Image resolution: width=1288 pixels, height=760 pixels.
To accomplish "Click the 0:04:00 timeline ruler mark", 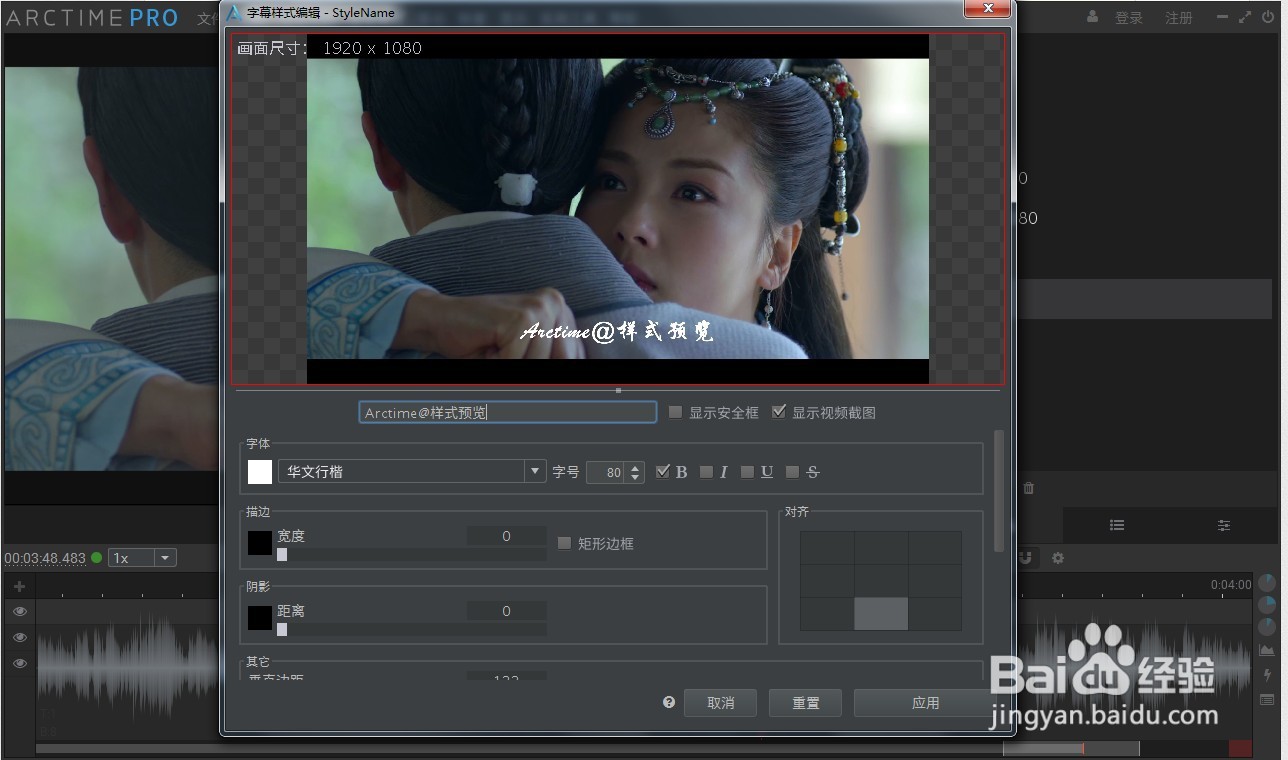I will [x=1231, y=585].
